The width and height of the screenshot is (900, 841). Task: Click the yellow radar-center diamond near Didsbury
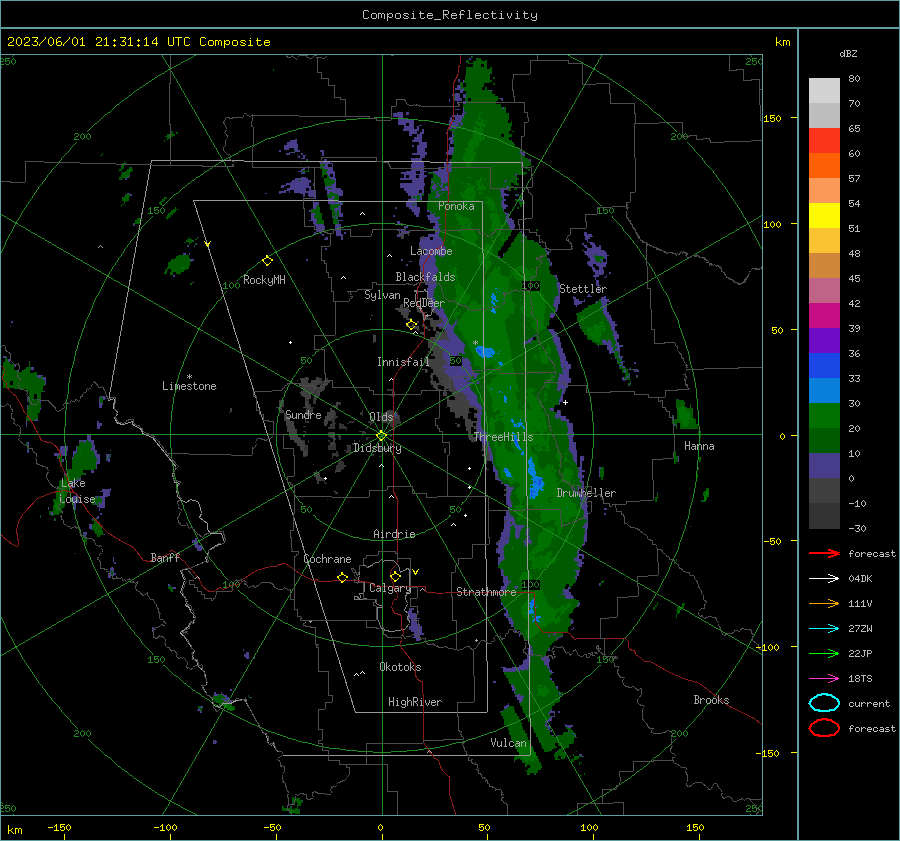pyautogui.click(x=381, y=435)
